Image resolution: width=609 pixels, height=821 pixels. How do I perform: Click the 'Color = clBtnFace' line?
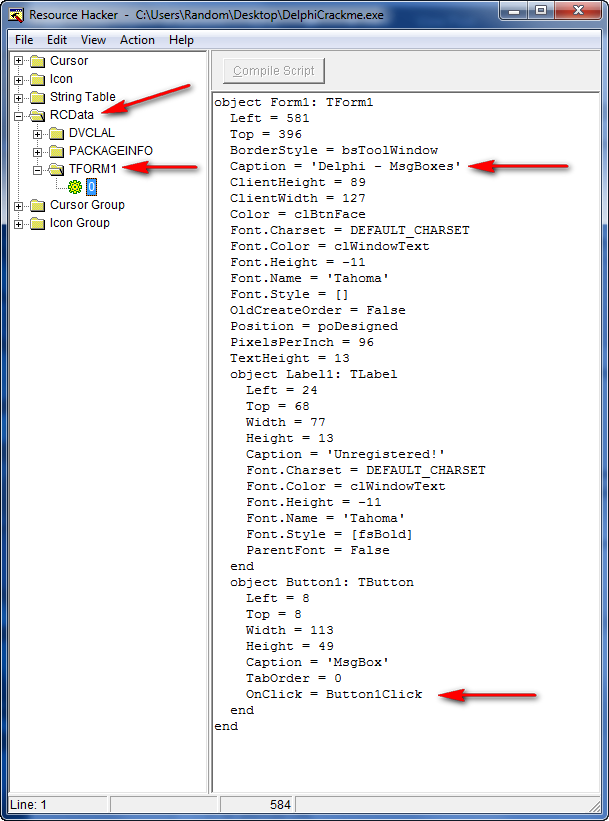pos(297,214)
